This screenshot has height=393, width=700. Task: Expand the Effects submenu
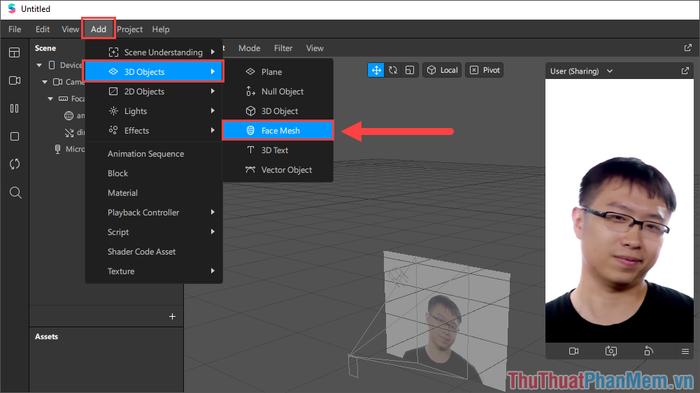154,130
